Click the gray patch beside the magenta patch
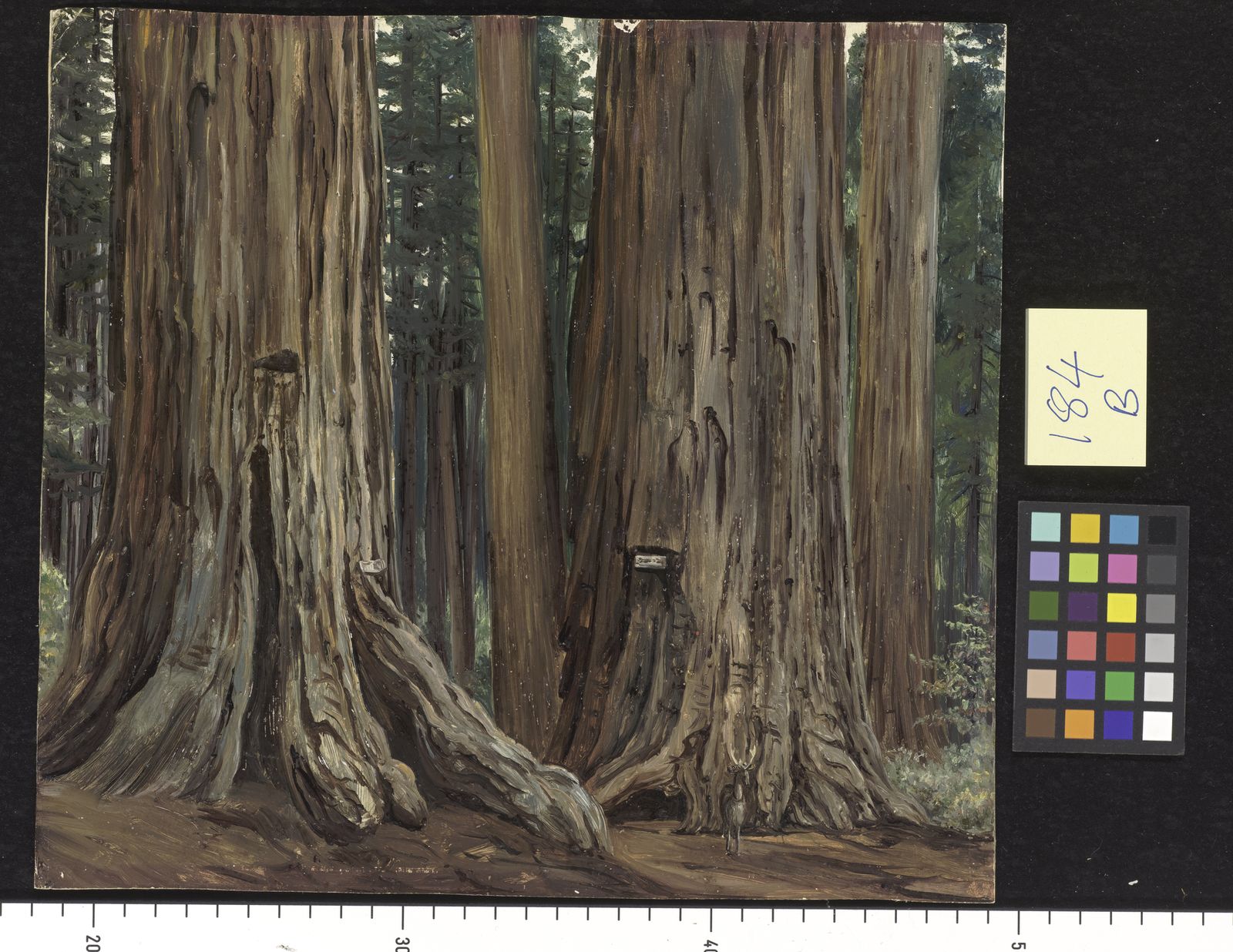Viewport: 1233px width, 952px height. tap(1161, 569)
